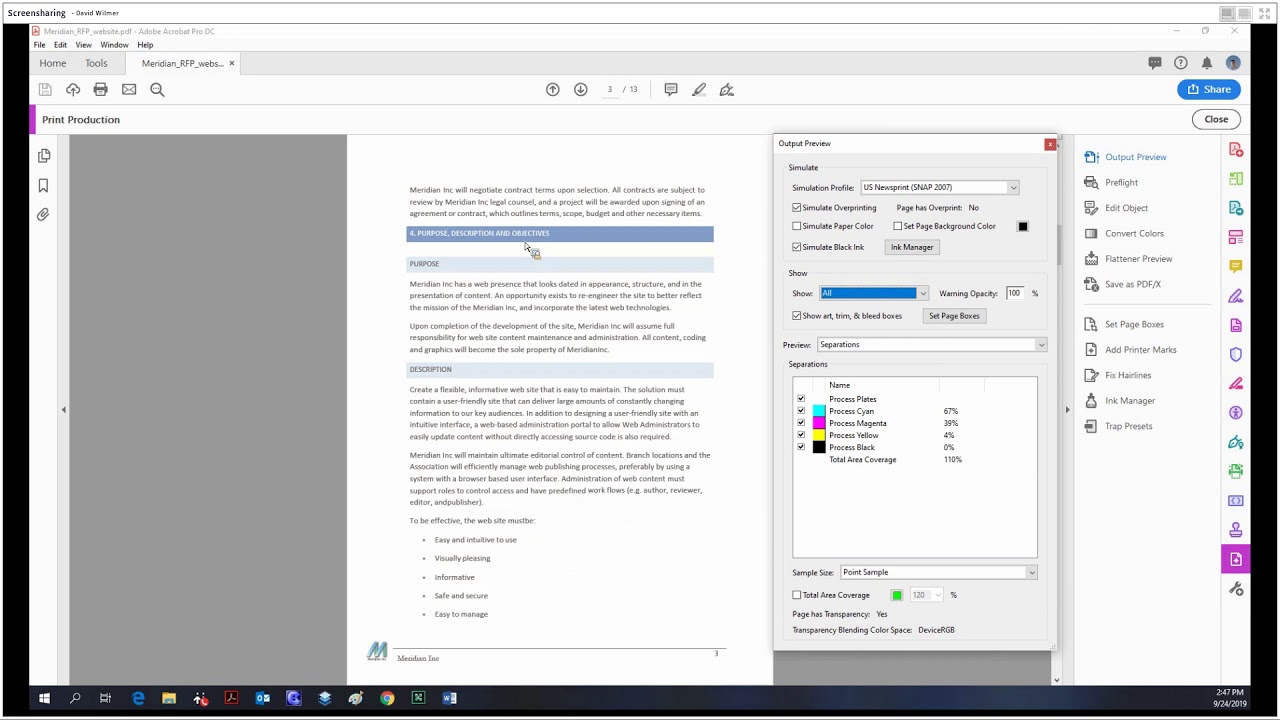Toggle Process Magenta separation checkbox
The height and width of the screenshot is (720, 1280).
pyautogui.click(x=801, y=423)
